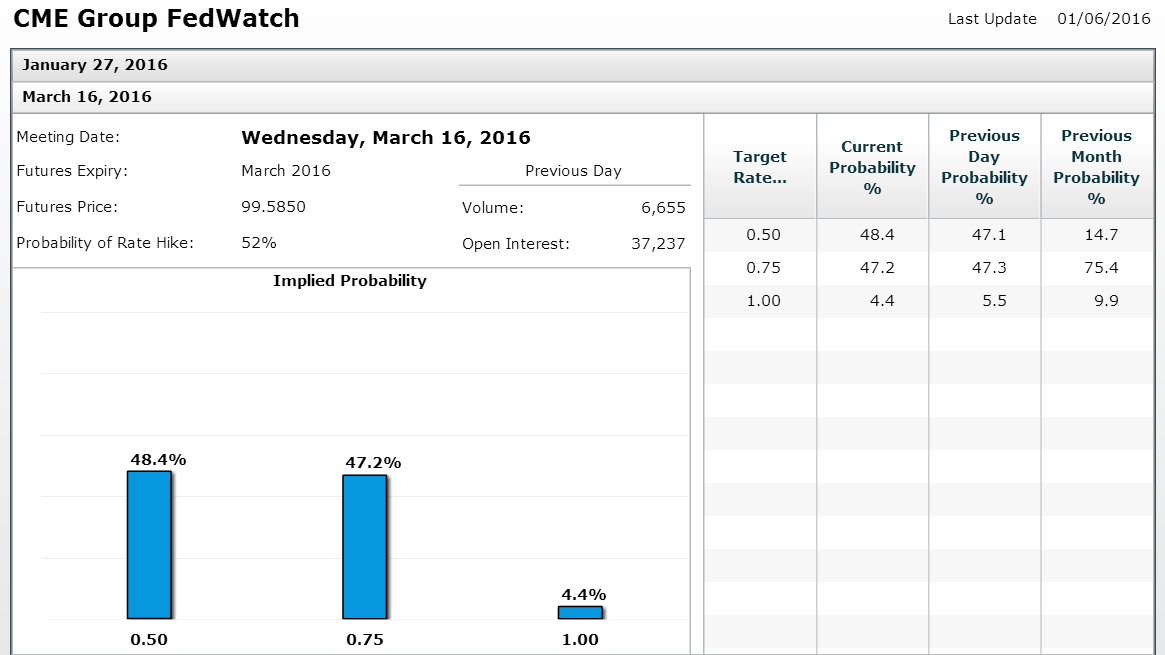Select the blue 0.75 rate bar

(x=365, y=547)
